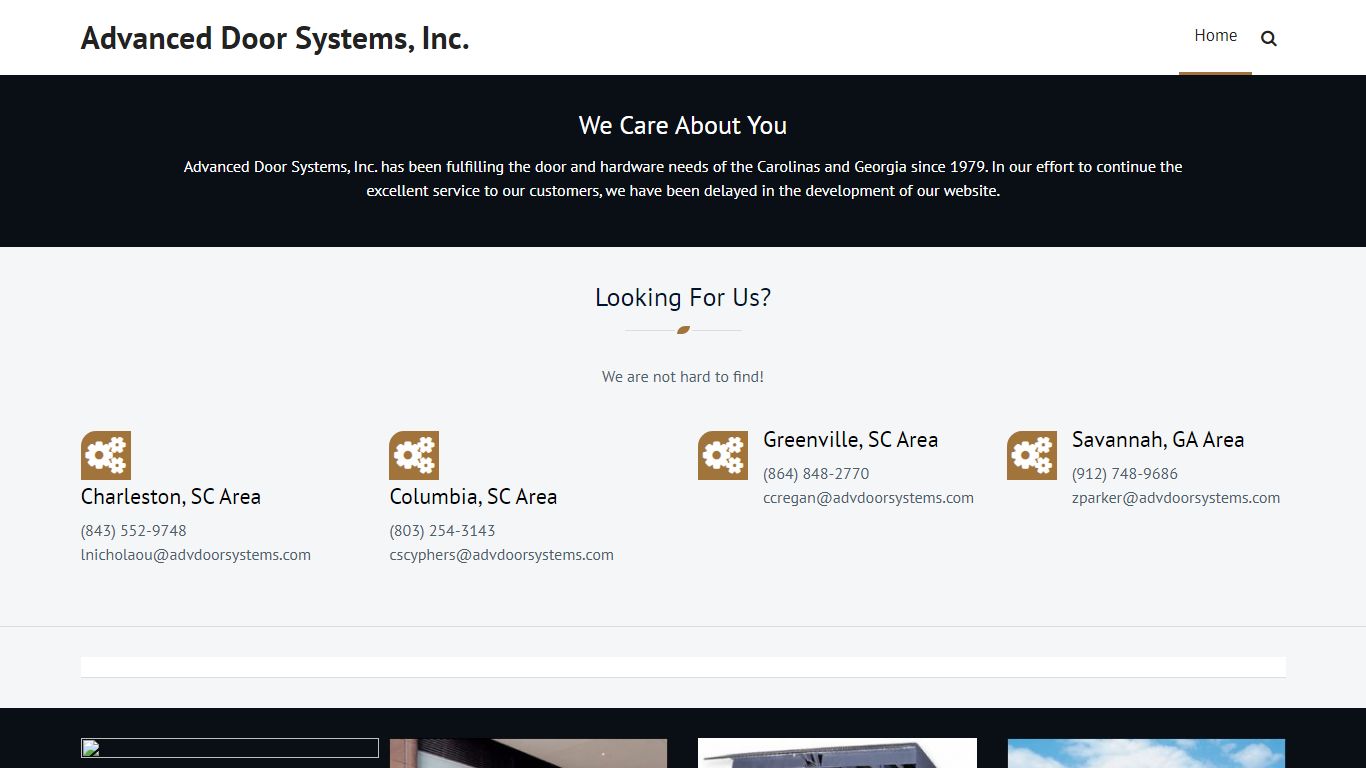
Task: Email ccregan@advdoorsystems.com
Action: (868, 498)
